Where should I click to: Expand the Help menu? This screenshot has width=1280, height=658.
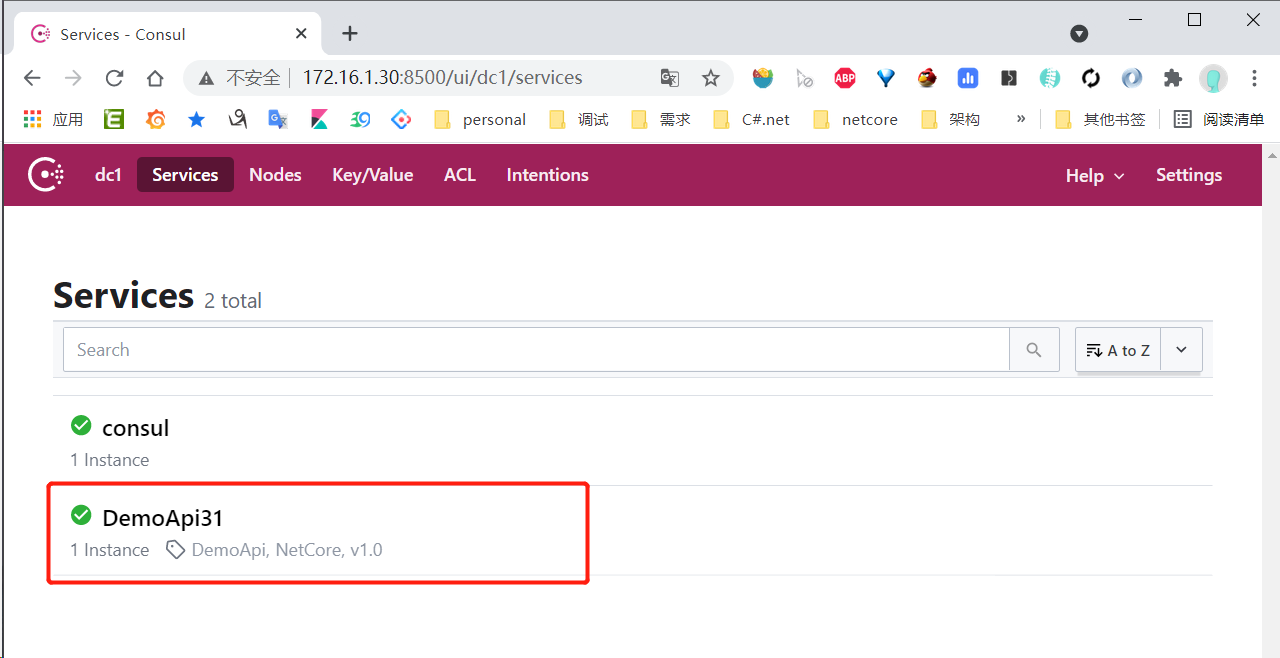point(1095,176)
